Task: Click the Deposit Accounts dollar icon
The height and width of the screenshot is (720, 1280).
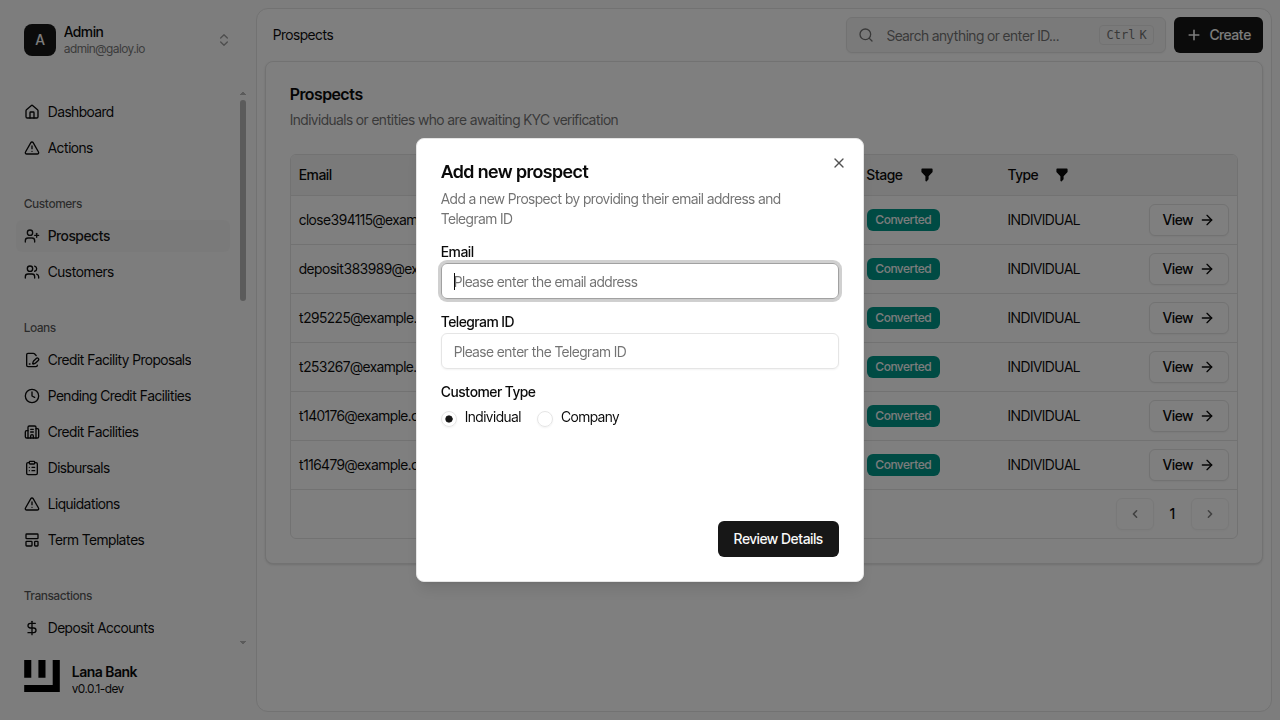Action: (33, 627)
